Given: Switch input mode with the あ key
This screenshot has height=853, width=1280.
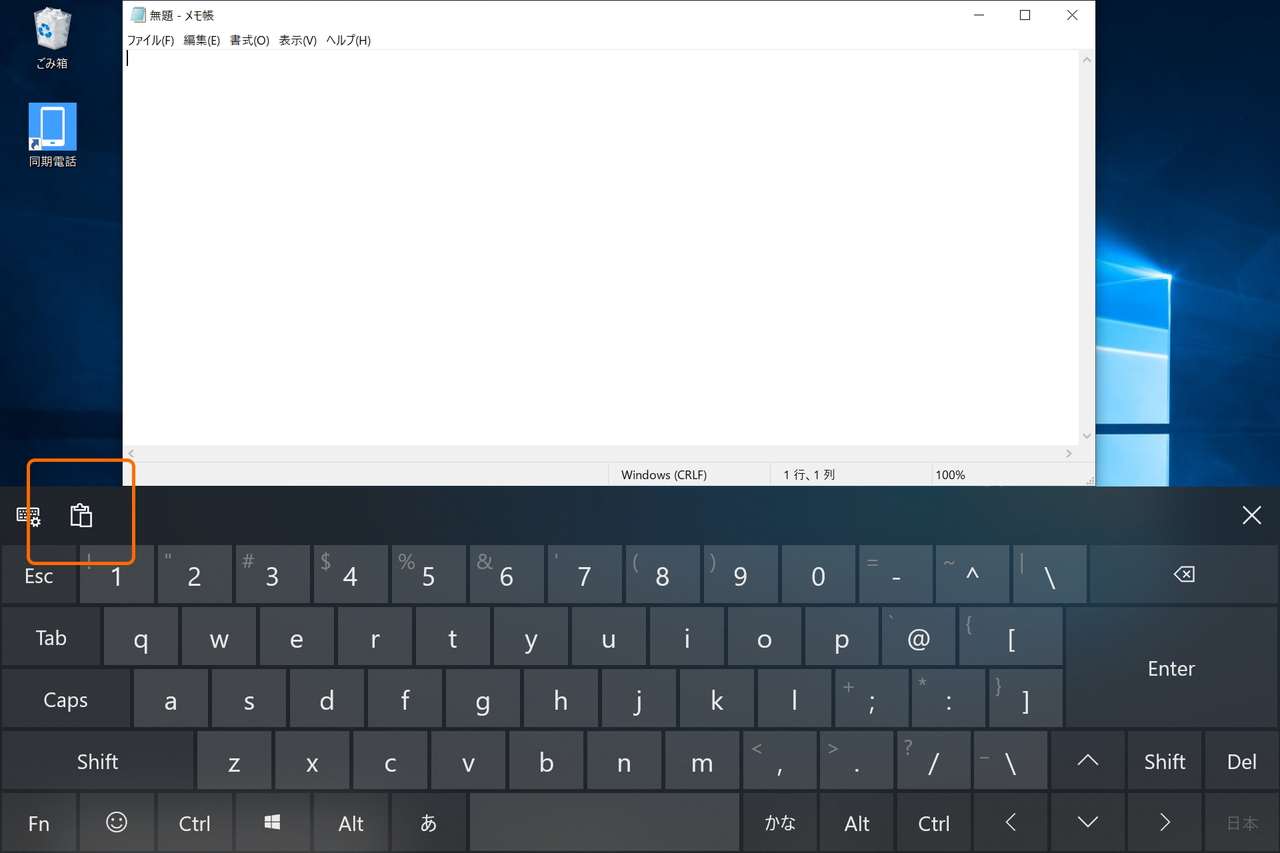Looking at the screenshot, I should coord(428,822).
